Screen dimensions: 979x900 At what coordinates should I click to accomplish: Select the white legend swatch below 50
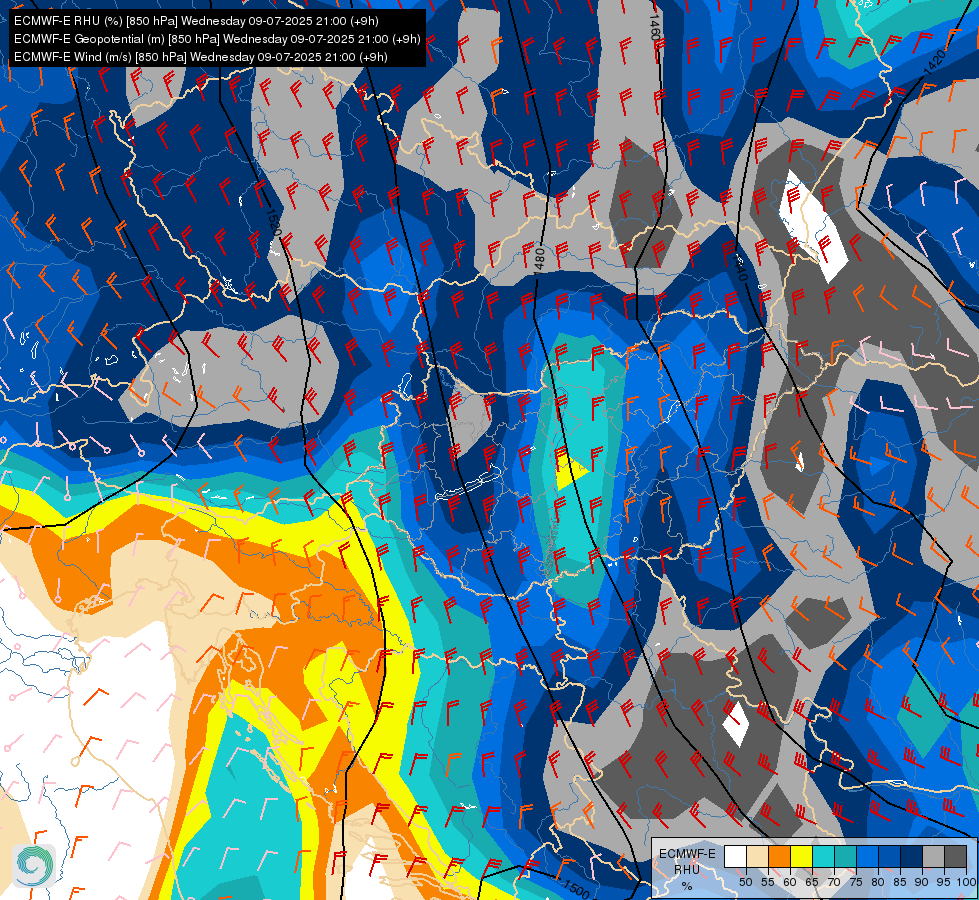pyautogui.click(x=735, y=856)
